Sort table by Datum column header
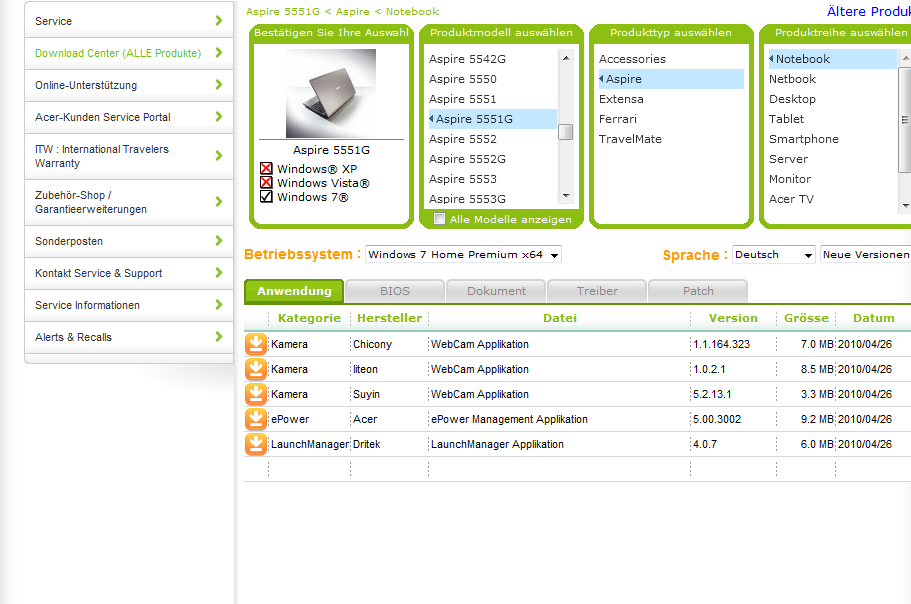The width and height of the screenshot is (911, 604). [x=873, y=318]
